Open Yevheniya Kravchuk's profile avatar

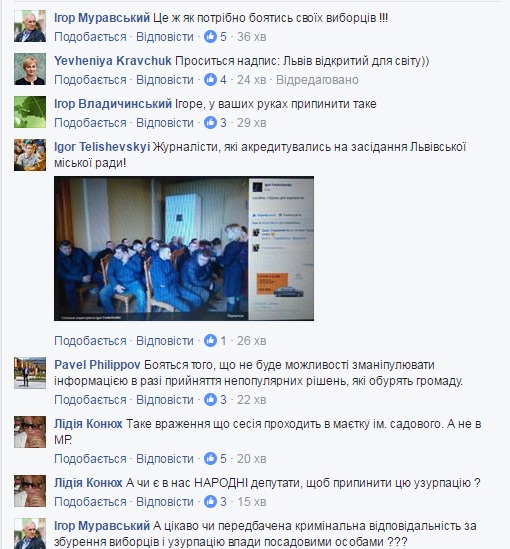(x=30, y=69)
